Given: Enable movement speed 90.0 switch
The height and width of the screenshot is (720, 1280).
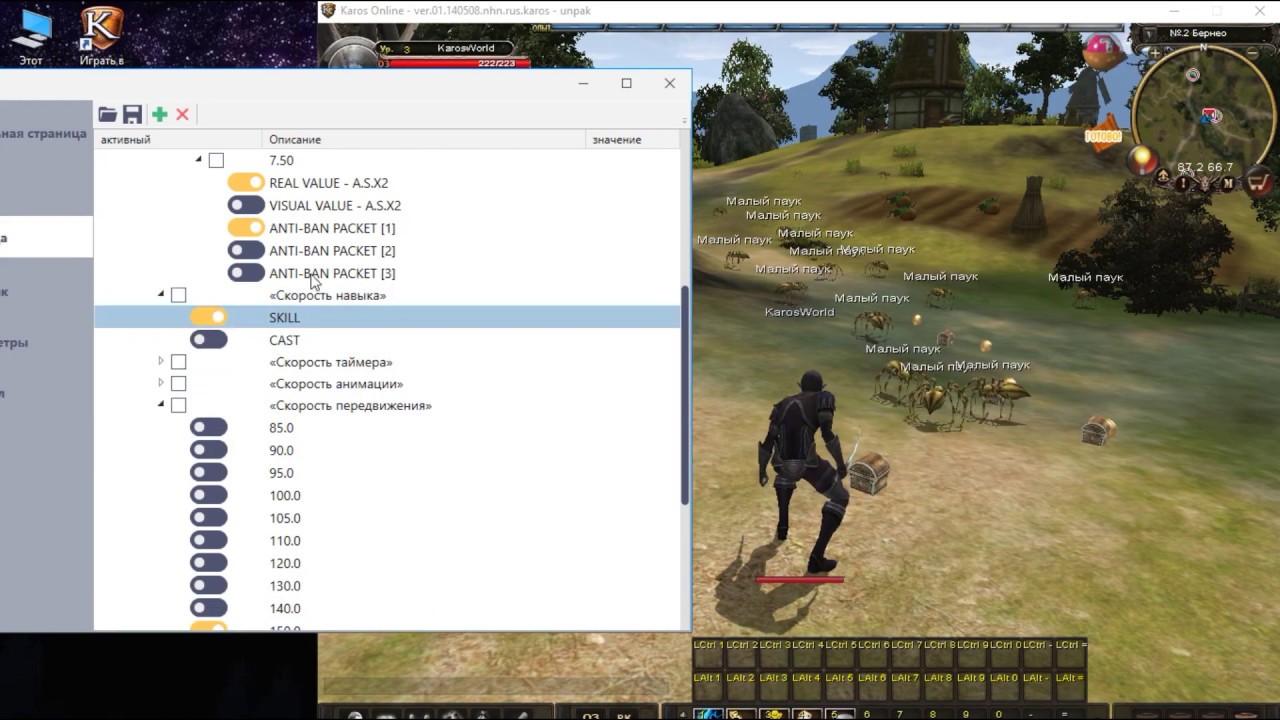Looking at the screenshot, I should tap(209, 450).
